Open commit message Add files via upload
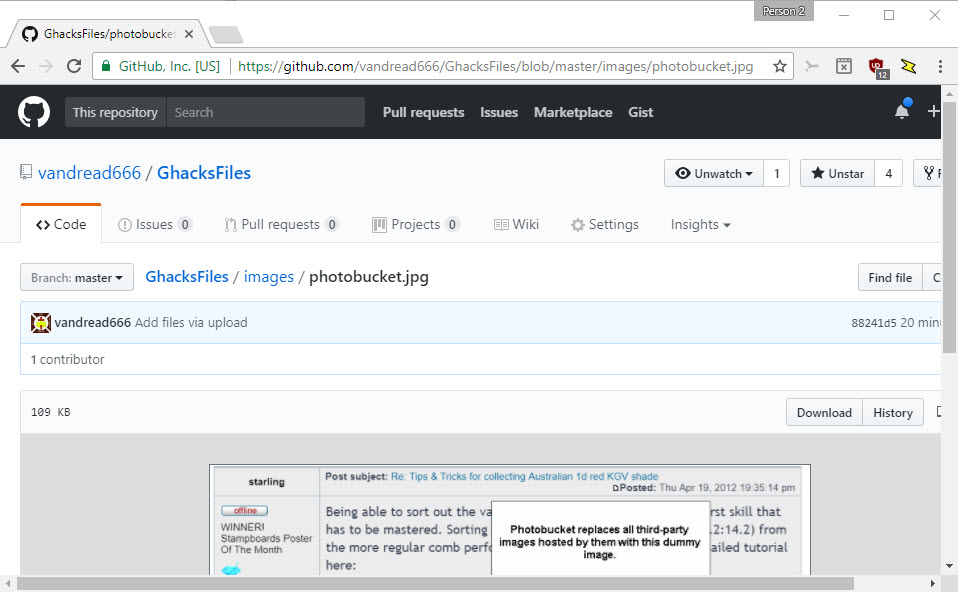 coord(191,323)
